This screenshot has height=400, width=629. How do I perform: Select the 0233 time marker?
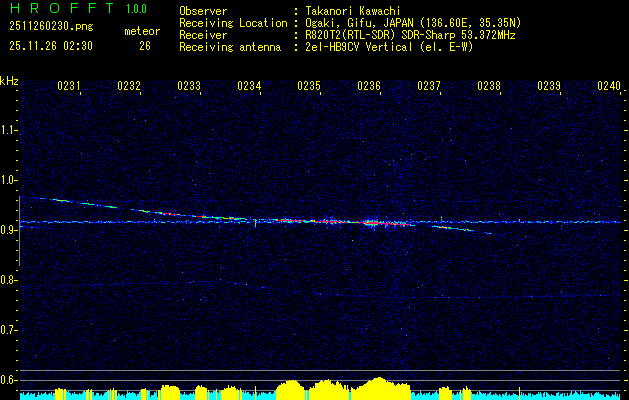pos(189,86)
